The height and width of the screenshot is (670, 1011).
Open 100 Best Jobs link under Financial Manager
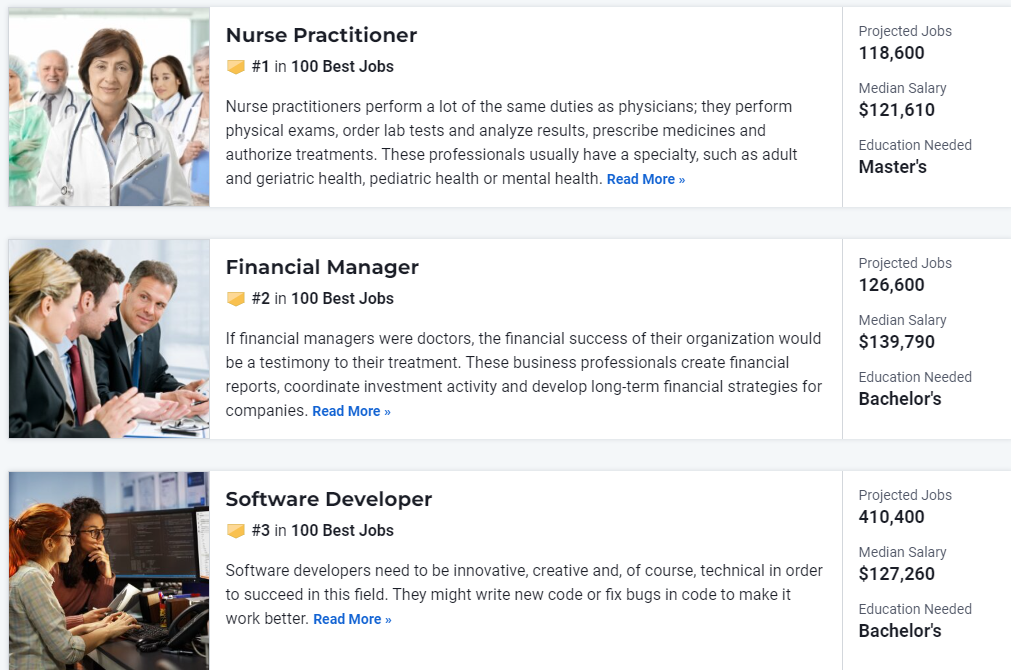[342, 299]
